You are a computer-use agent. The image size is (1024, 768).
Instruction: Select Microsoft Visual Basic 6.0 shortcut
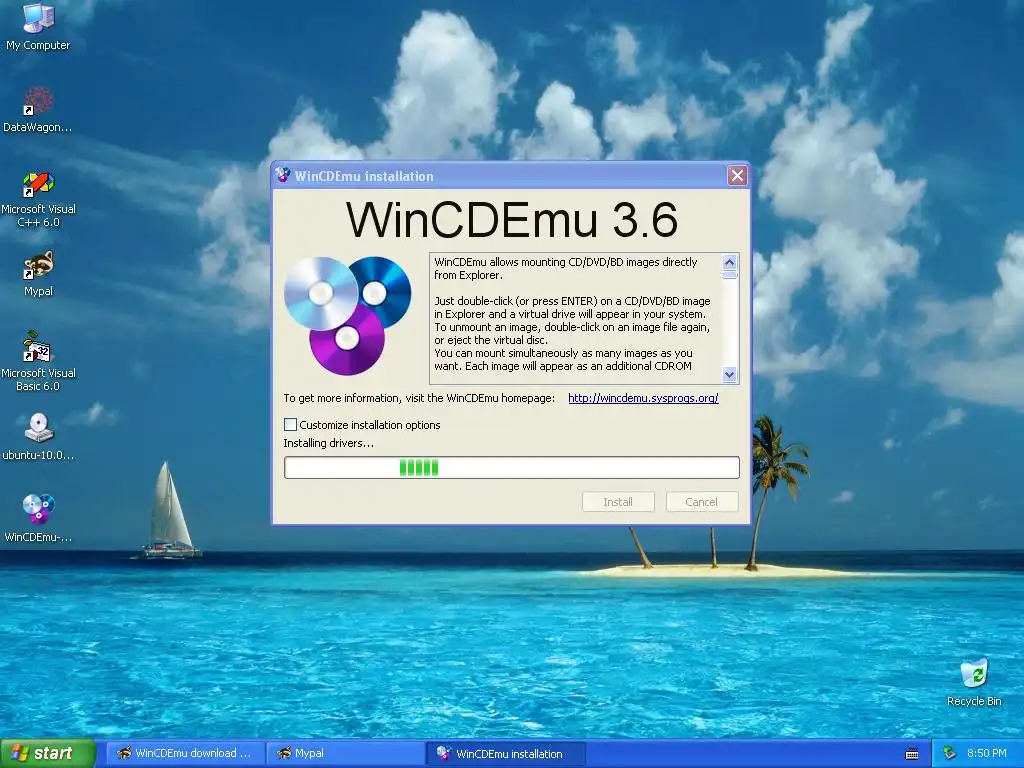38,361
